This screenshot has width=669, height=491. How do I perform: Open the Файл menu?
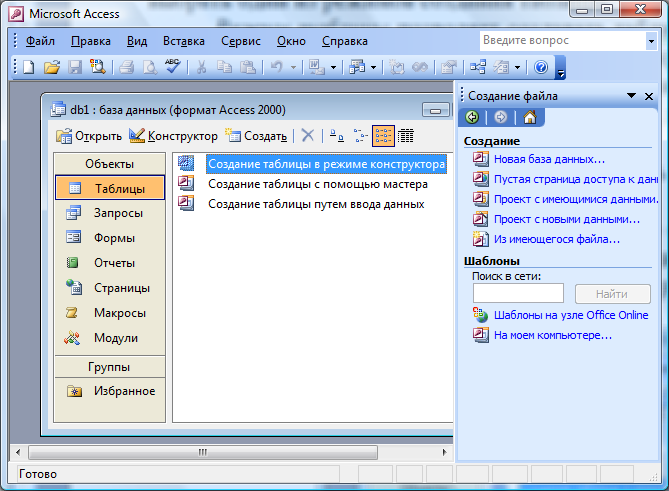[x=40, y=41]
